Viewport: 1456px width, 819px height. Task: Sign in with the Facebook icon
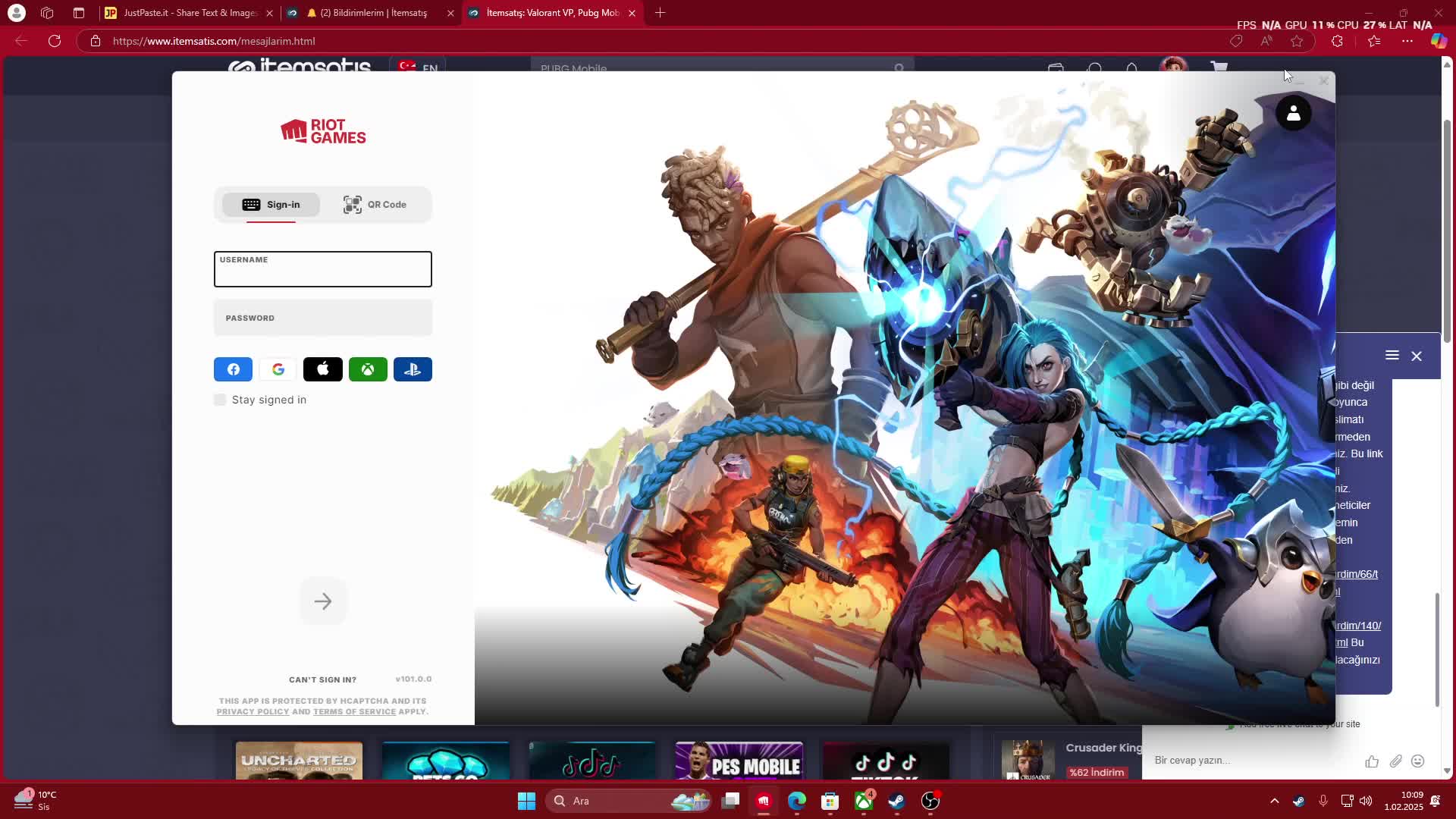click(233, 369)
